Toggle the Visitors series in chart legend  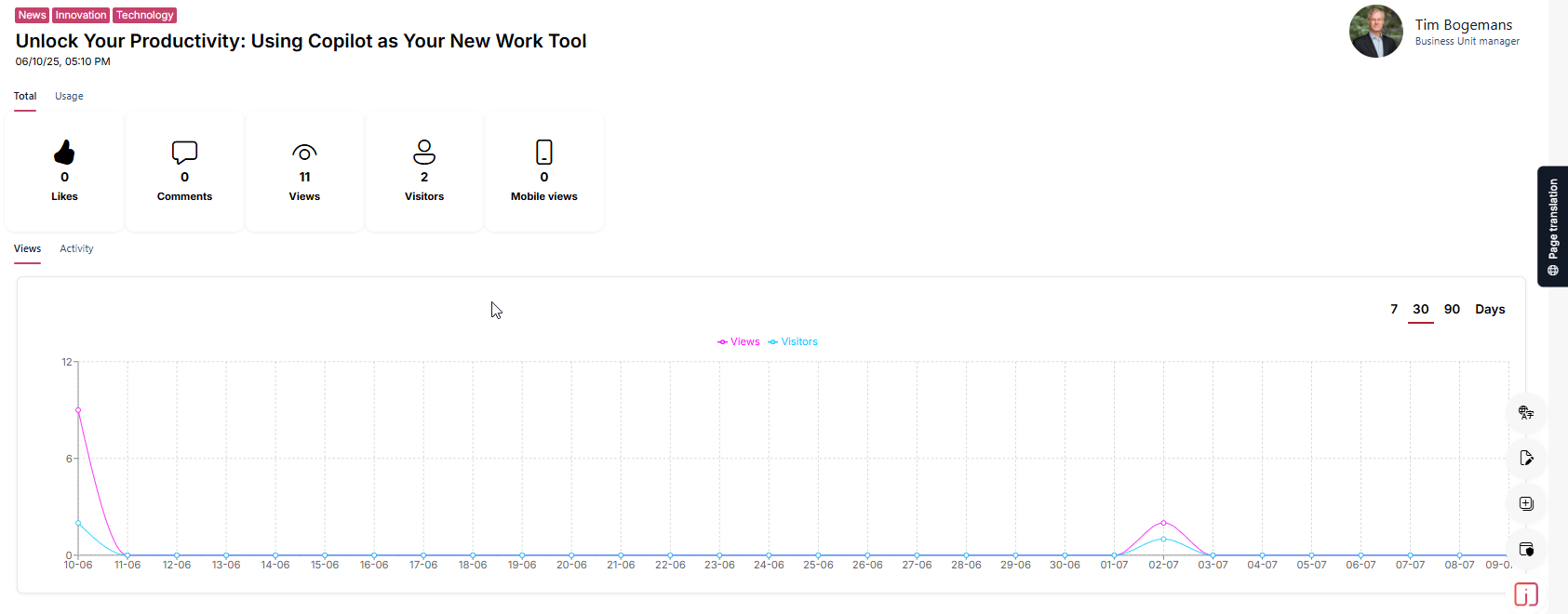[x=793, y=342]
